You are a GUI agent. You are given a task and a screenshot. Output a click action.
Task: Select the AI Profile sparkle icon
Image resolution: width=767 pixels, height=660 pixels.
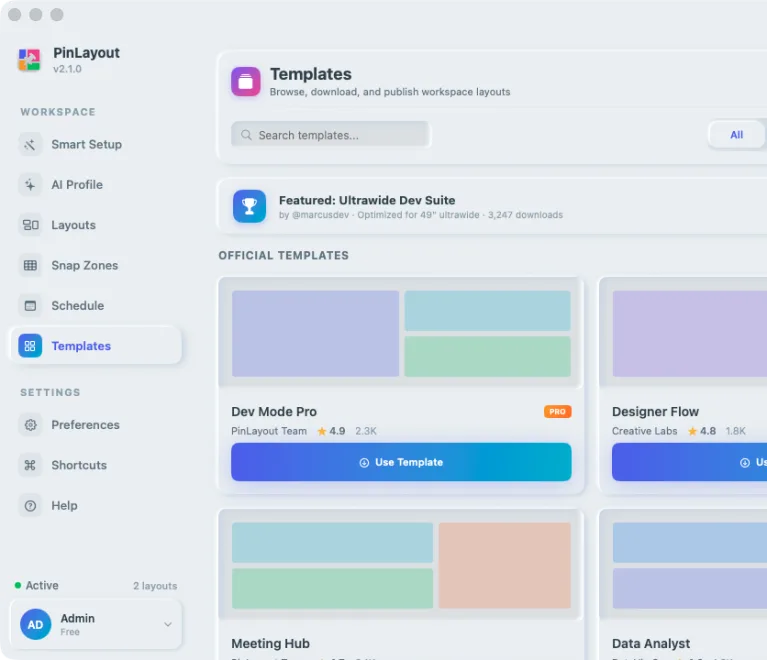pyautogui.click(x=30, y=185)
